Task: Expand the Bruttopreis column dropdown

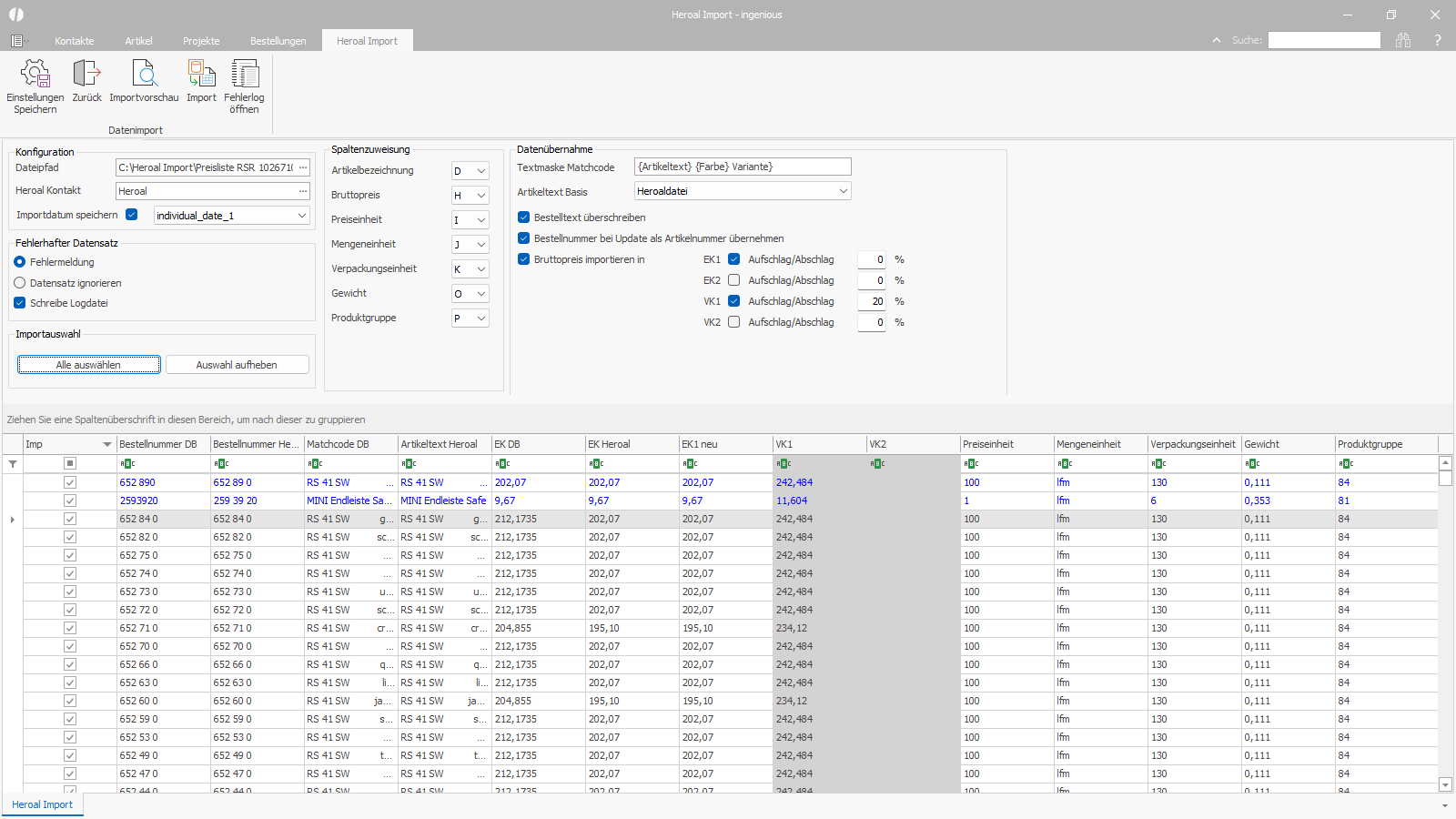Action: pyautogui.click(x=480, y=196)
